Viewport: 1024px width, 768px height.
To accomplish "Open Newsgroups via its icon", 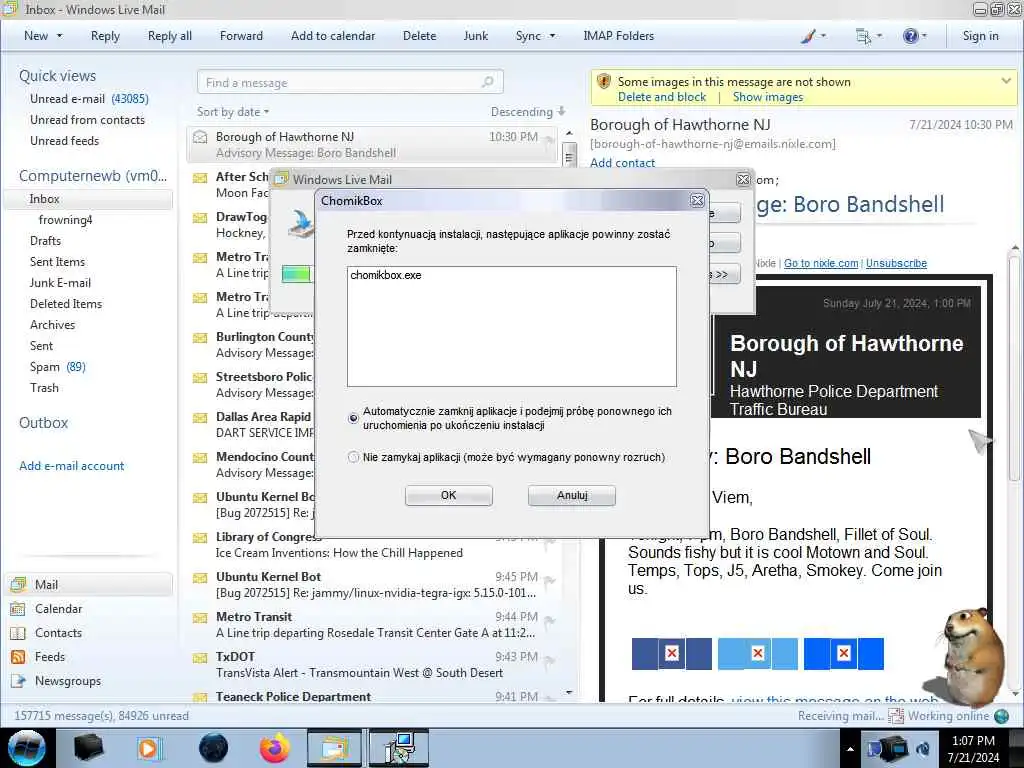I will [18, 681].
